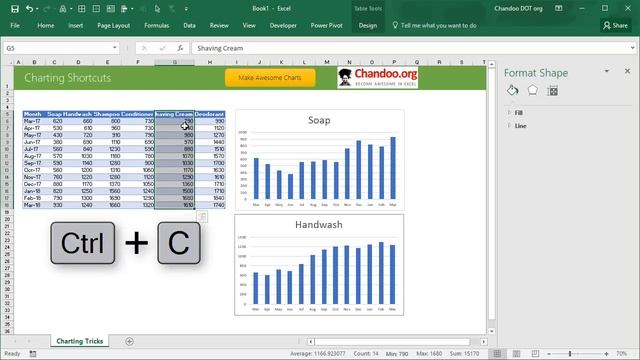The image size is (640, 360).
Task: Open Effects pentagon tab in Format Shape
Action: 533,90
